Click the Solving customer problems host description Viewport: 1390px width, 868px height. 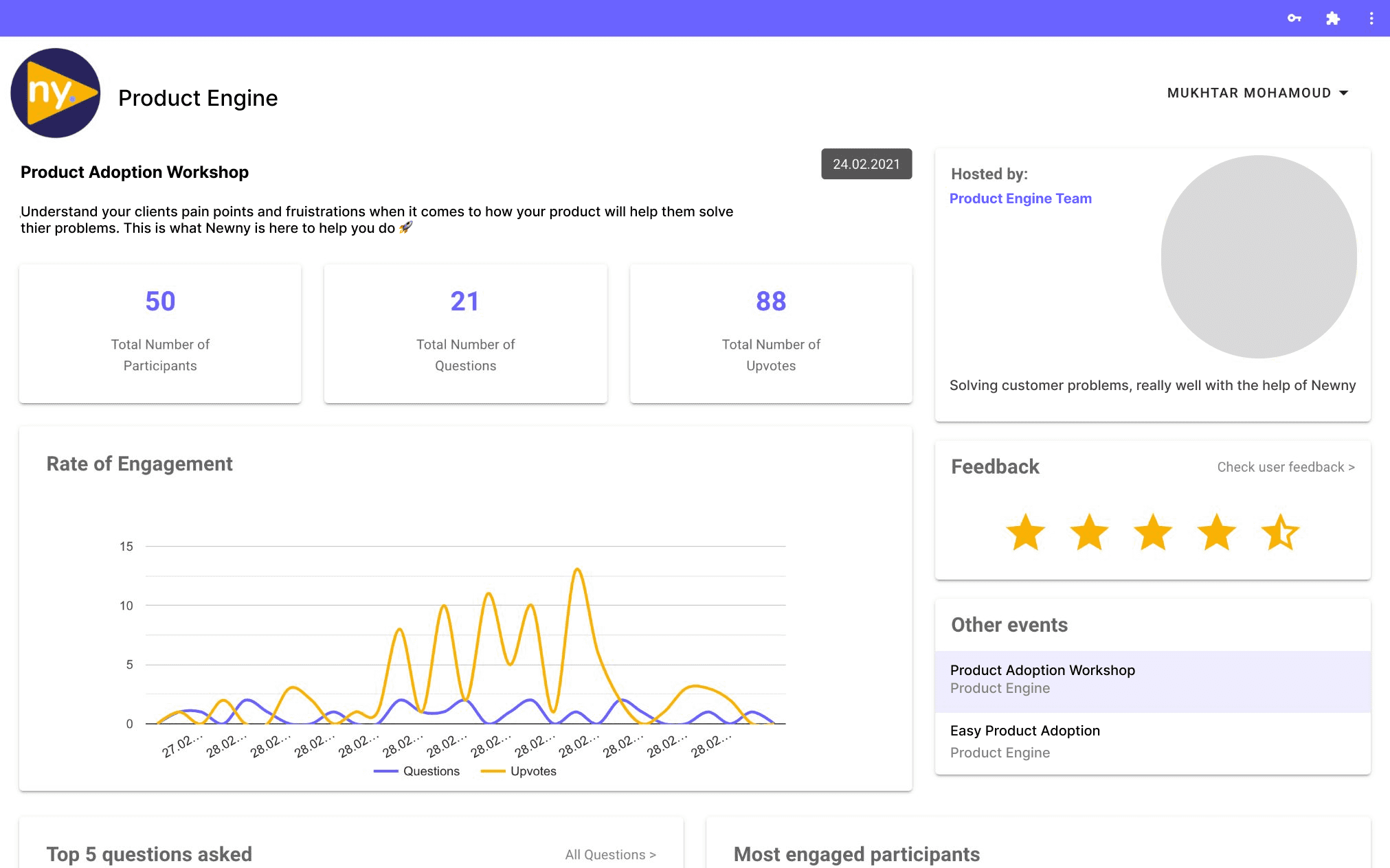pos(1152,386)
